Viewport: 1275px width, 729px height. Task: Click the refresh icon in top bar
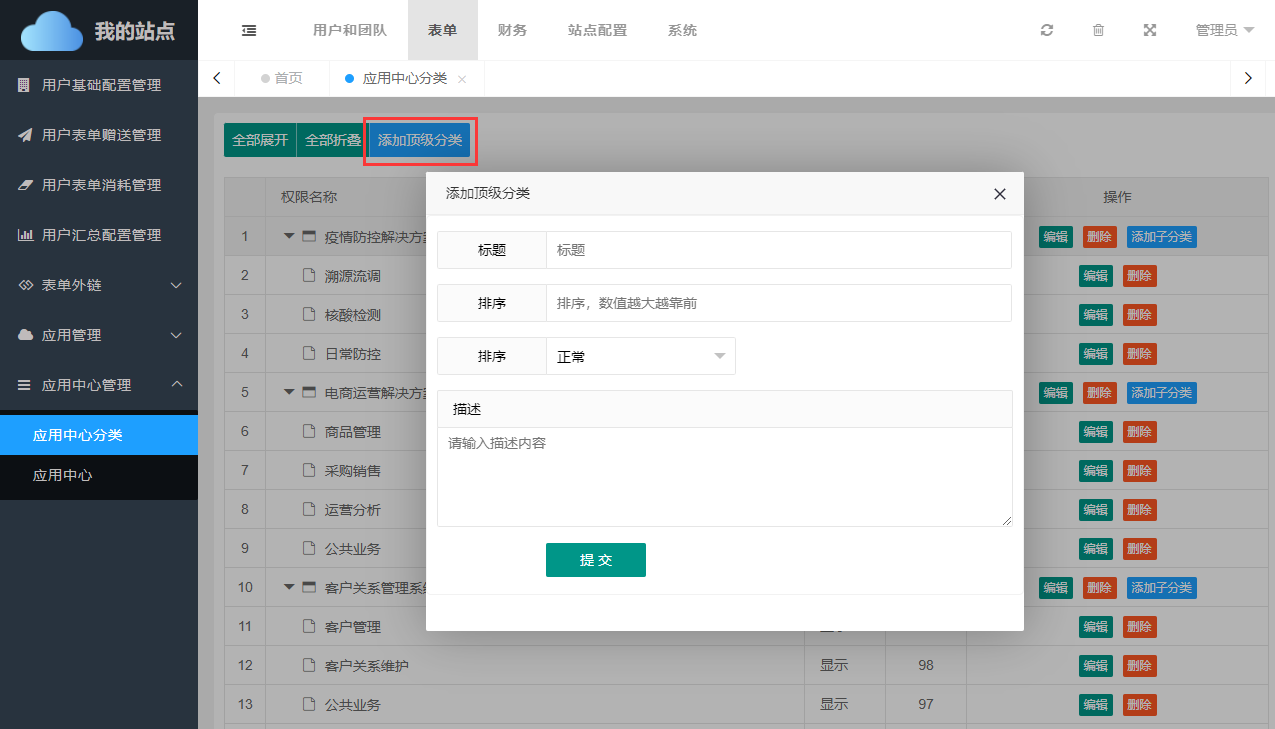pyautogui.click(x=1047, y=30)
